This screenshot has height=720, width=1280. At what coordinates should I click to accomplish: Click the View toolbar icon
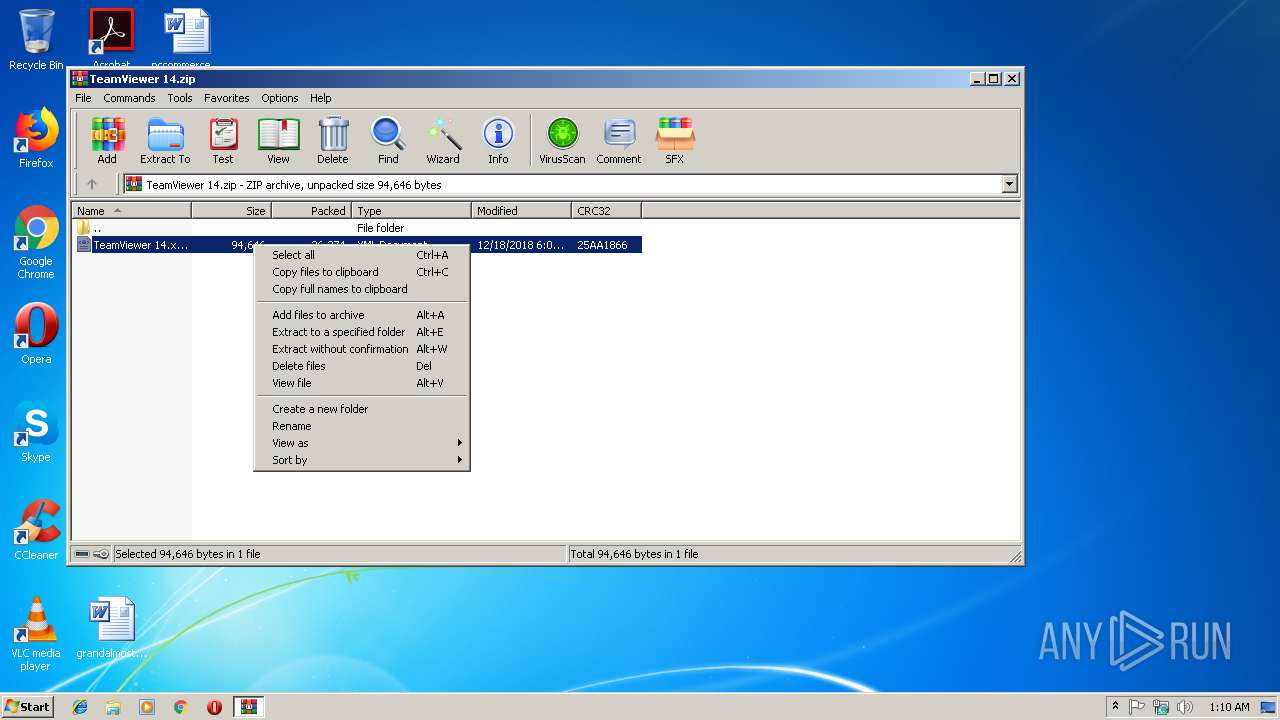coord(278,140)
